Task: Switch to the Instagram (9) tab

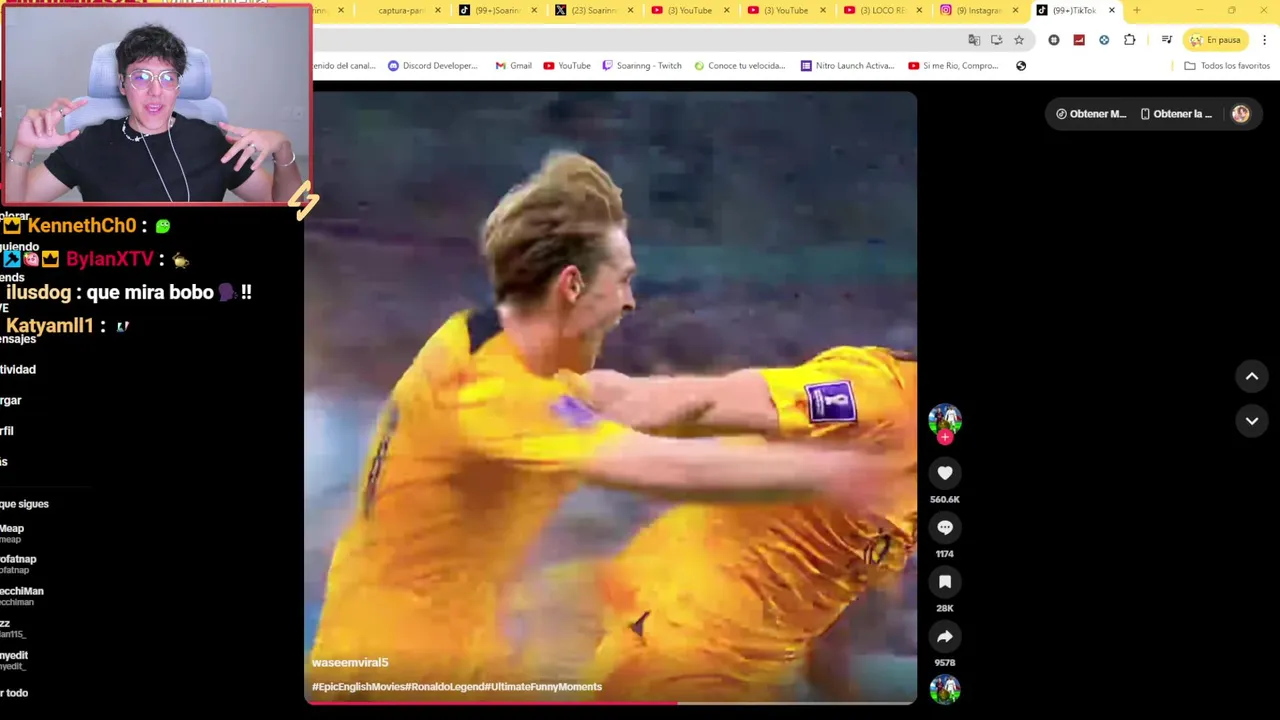Action: [977, 10]
